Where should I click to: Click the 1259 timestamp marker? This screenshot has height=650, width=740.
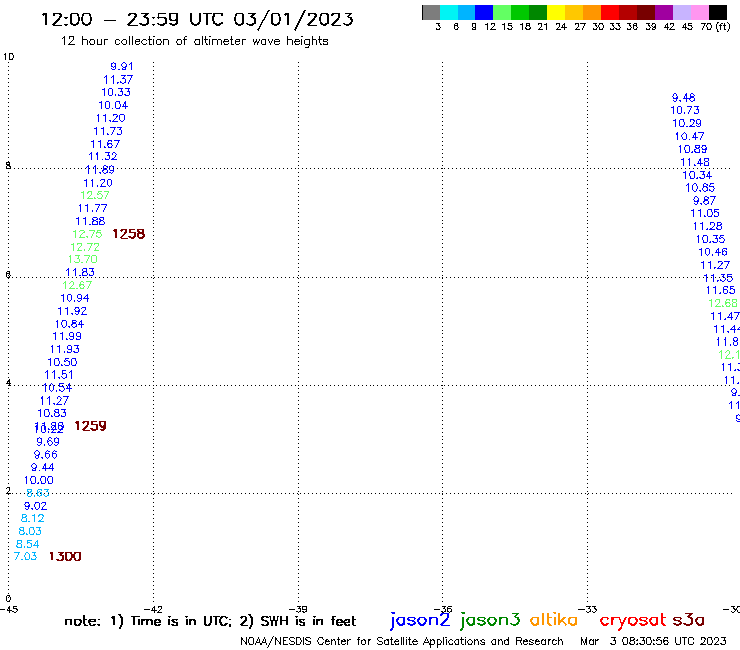point(91,426)
